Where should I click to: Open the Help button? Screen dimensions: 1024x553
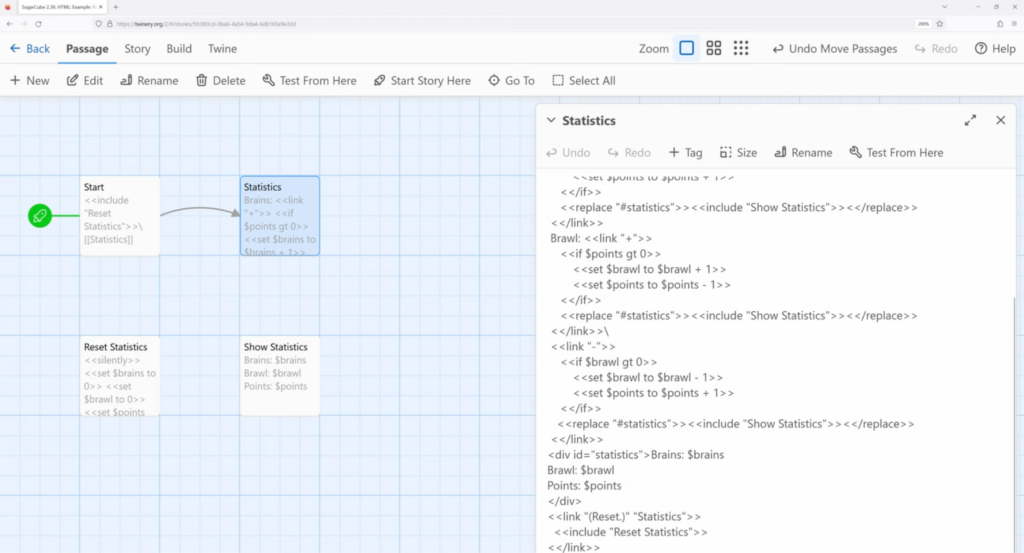click(995, 48)
